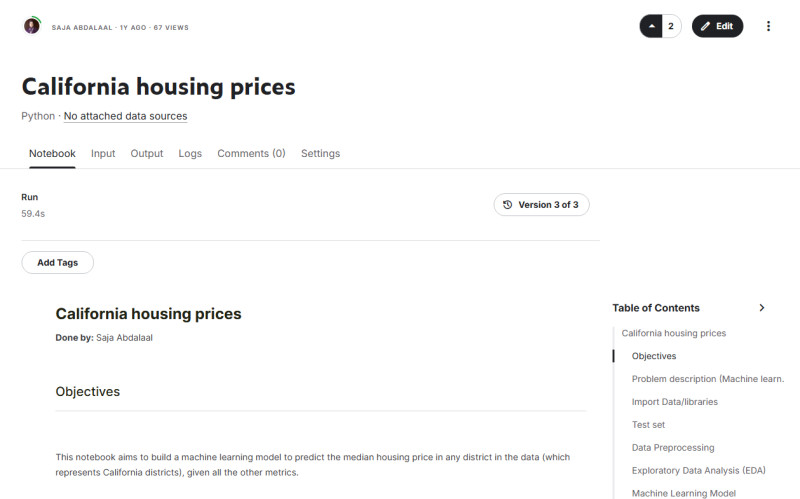View the Comments (0) tab

coord(251,154)
